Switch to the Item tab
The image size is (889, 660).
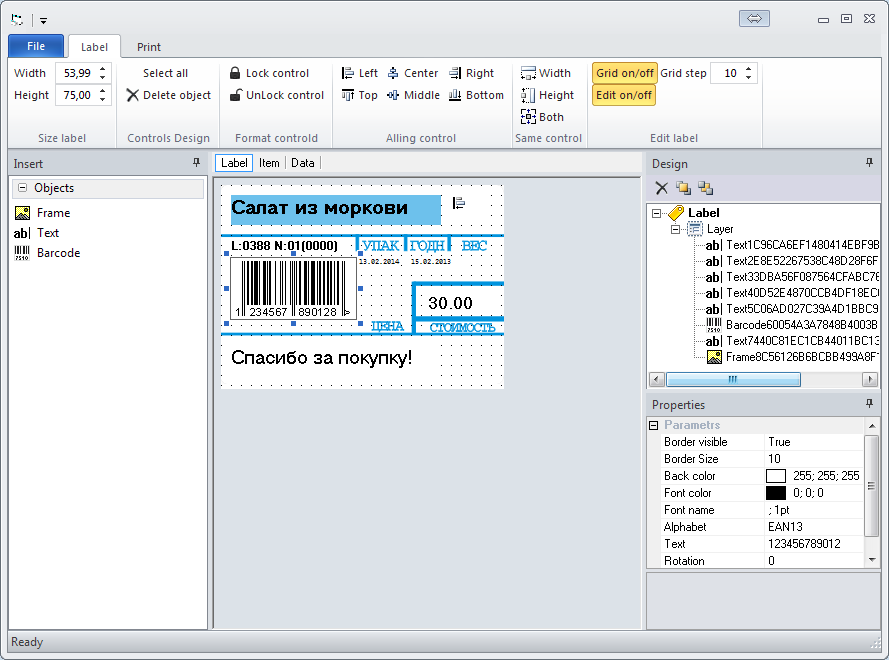click(x=269, y=163)
